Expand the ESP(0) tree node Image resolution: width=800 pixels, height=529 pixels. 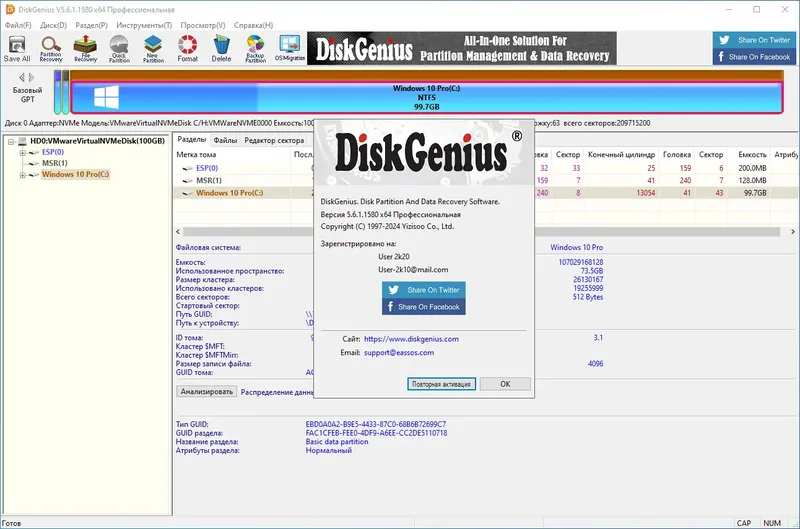[22, 153]
